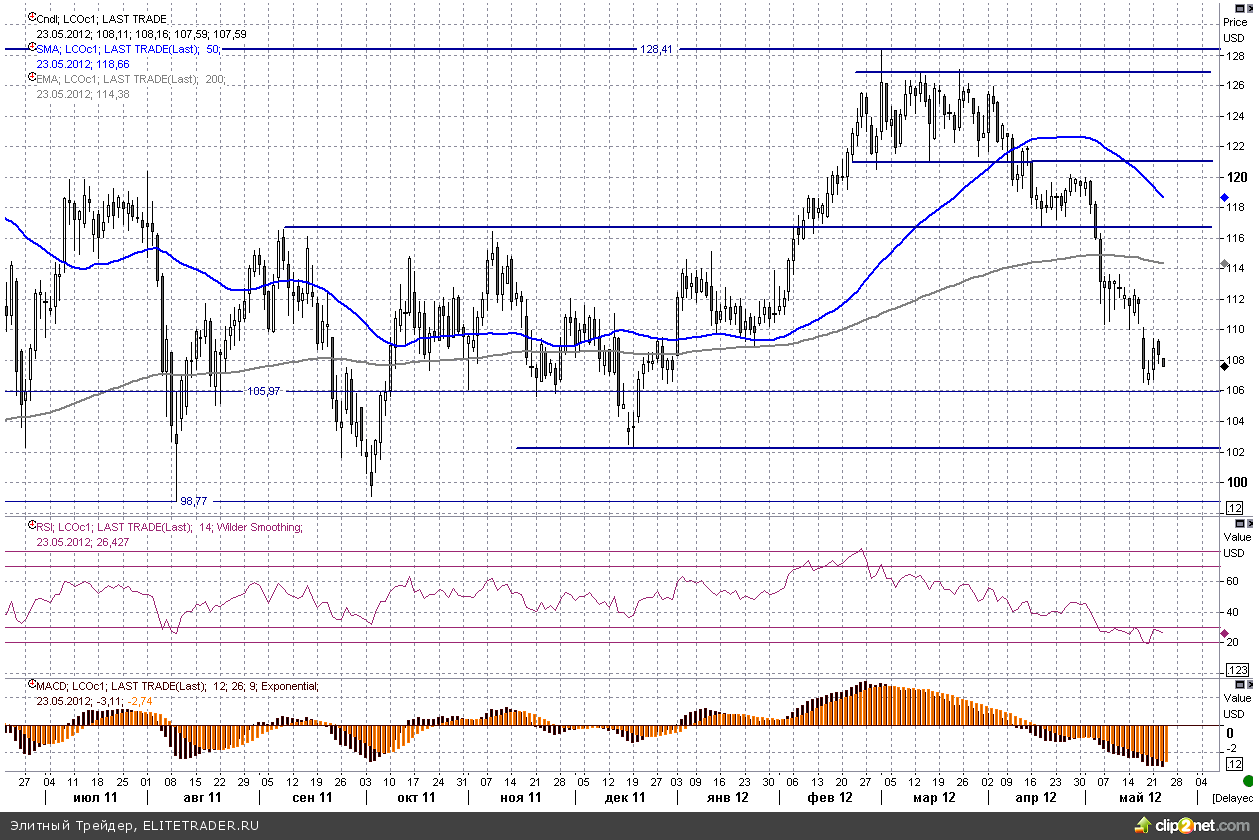
Task: Click the 128,41 horizontal line label
Action: pos(655,48)
